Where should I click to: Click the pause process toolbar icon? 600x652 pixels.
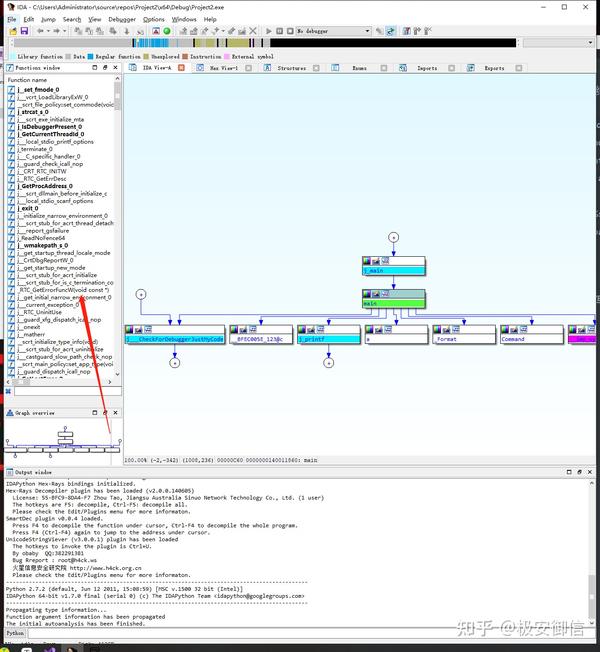(279, 31)
